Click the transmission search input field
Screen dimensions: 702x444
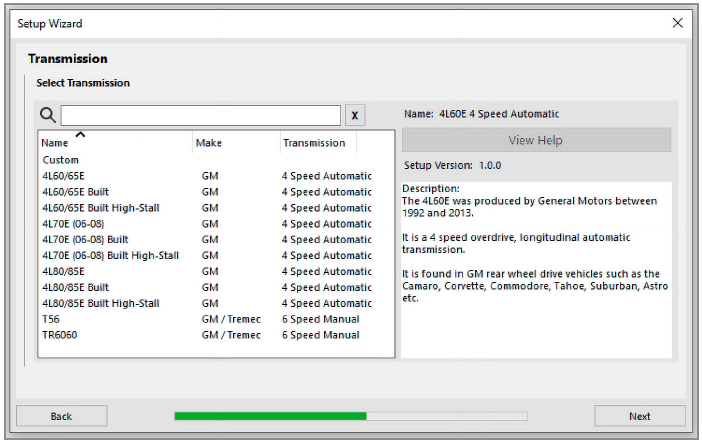pyautogui.click(x=201, y=115)
